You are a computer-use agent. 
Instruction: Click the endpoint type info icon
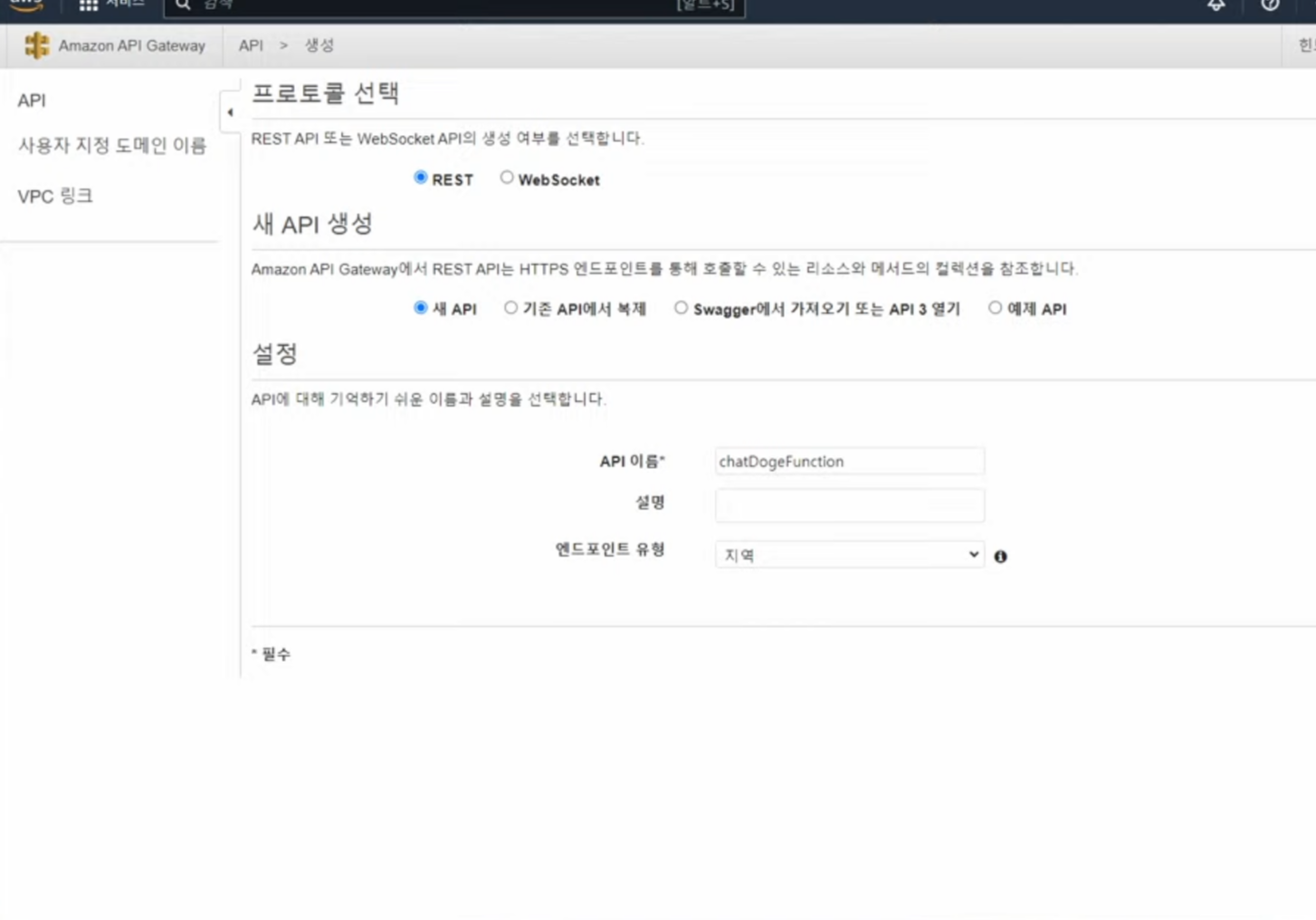pos(1000,556)
